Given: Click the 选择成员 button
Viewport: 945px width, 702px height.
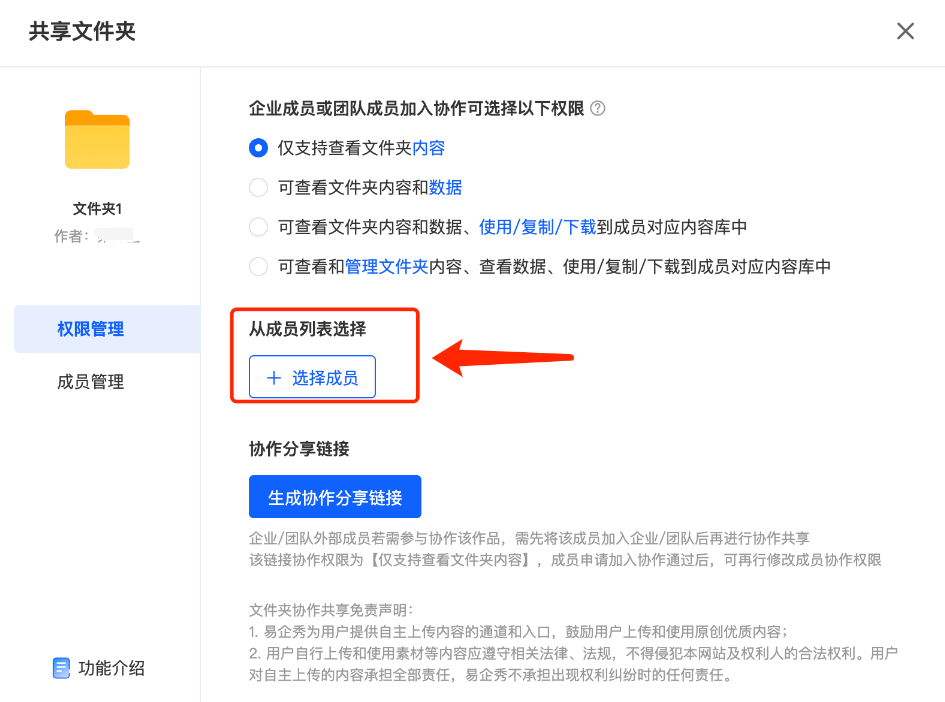Looking at the screenshot, I should coord(312,377).
